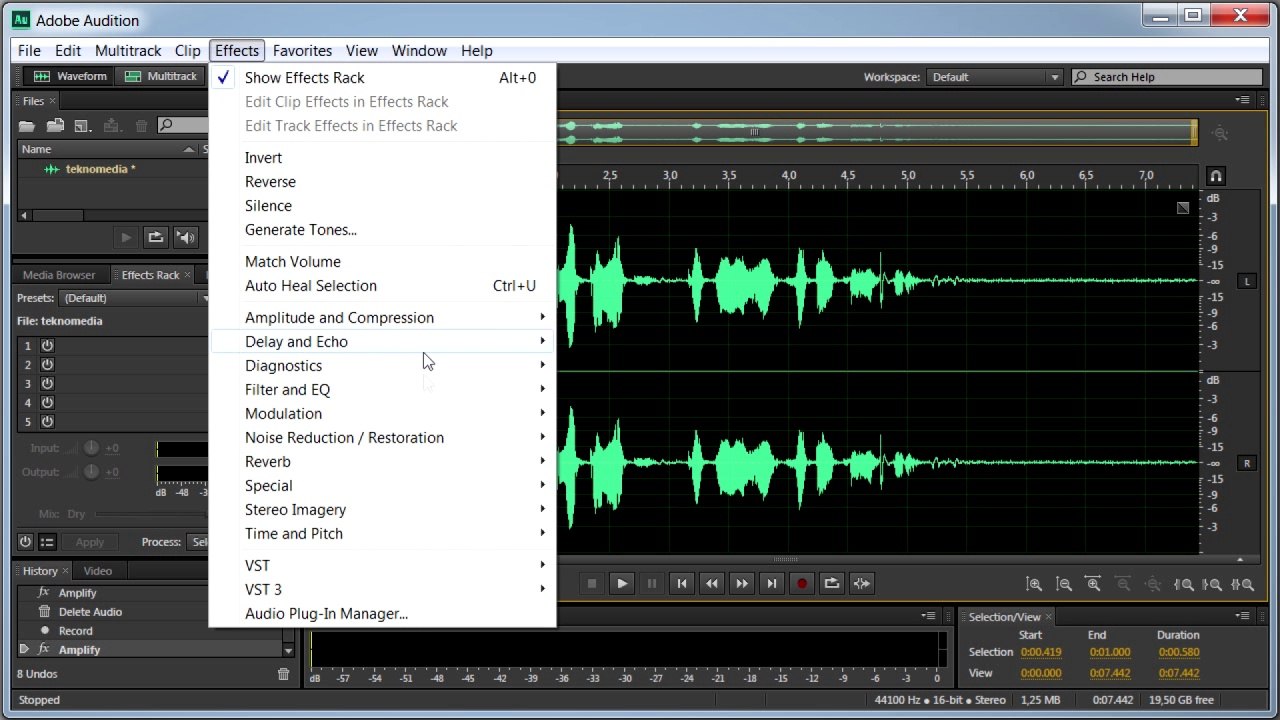Click Move Playhead to Previous button
The height and width of the screenshot is (720, 1280).
[682, 583]
